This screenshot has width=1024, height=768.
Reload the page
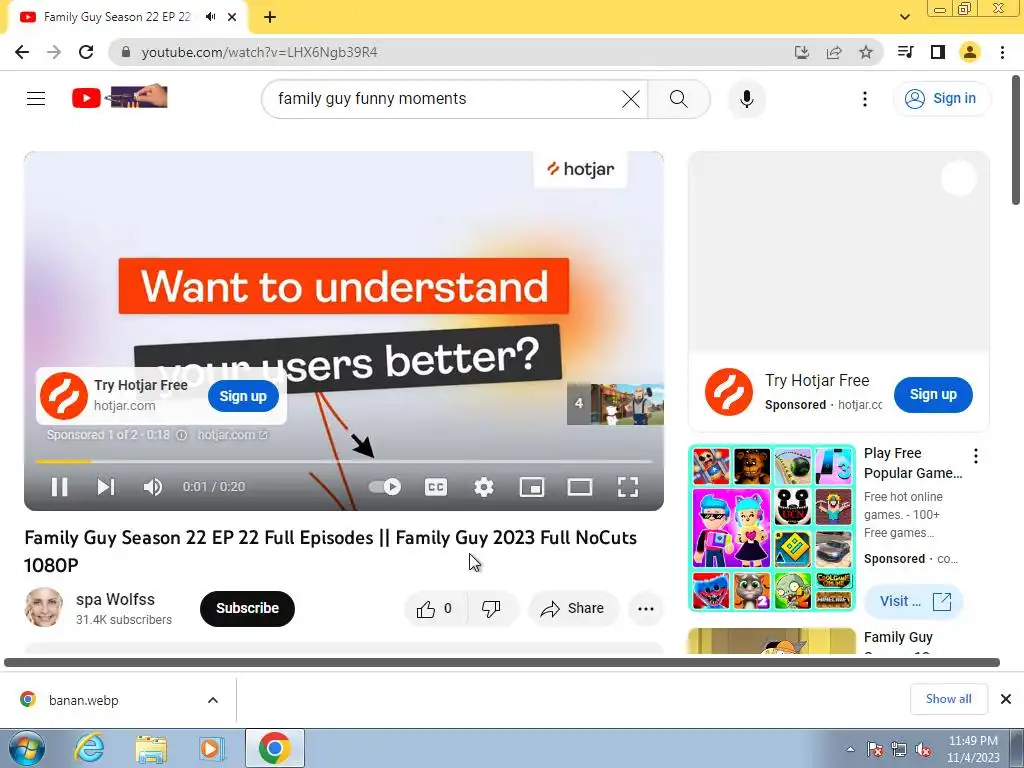(86, 52)
